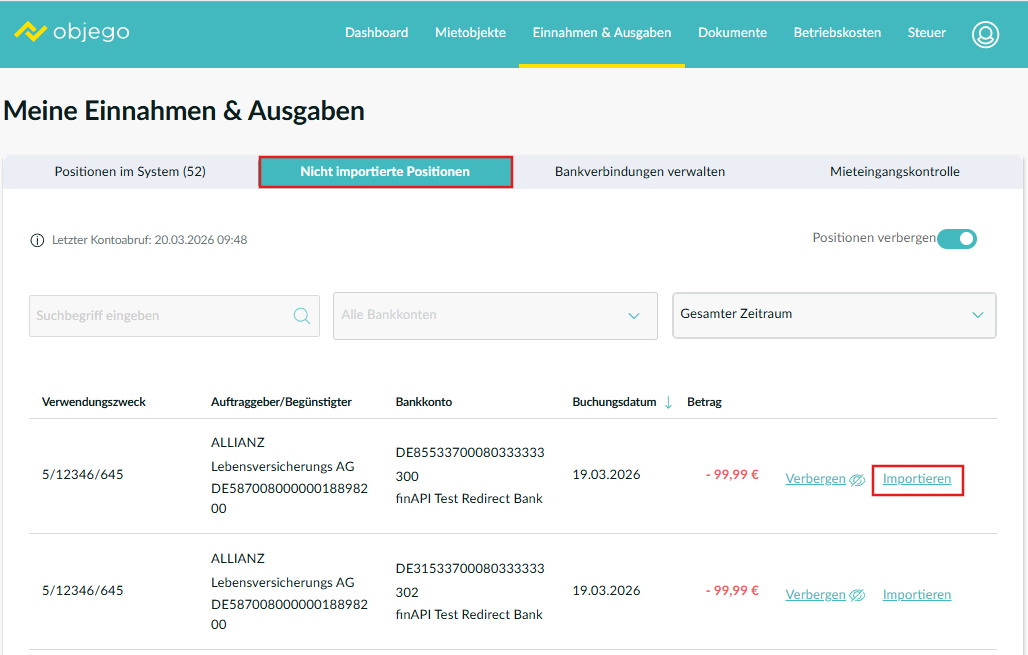Click the Buchungsdatum sort arrow icon

(x=668, y=402)
